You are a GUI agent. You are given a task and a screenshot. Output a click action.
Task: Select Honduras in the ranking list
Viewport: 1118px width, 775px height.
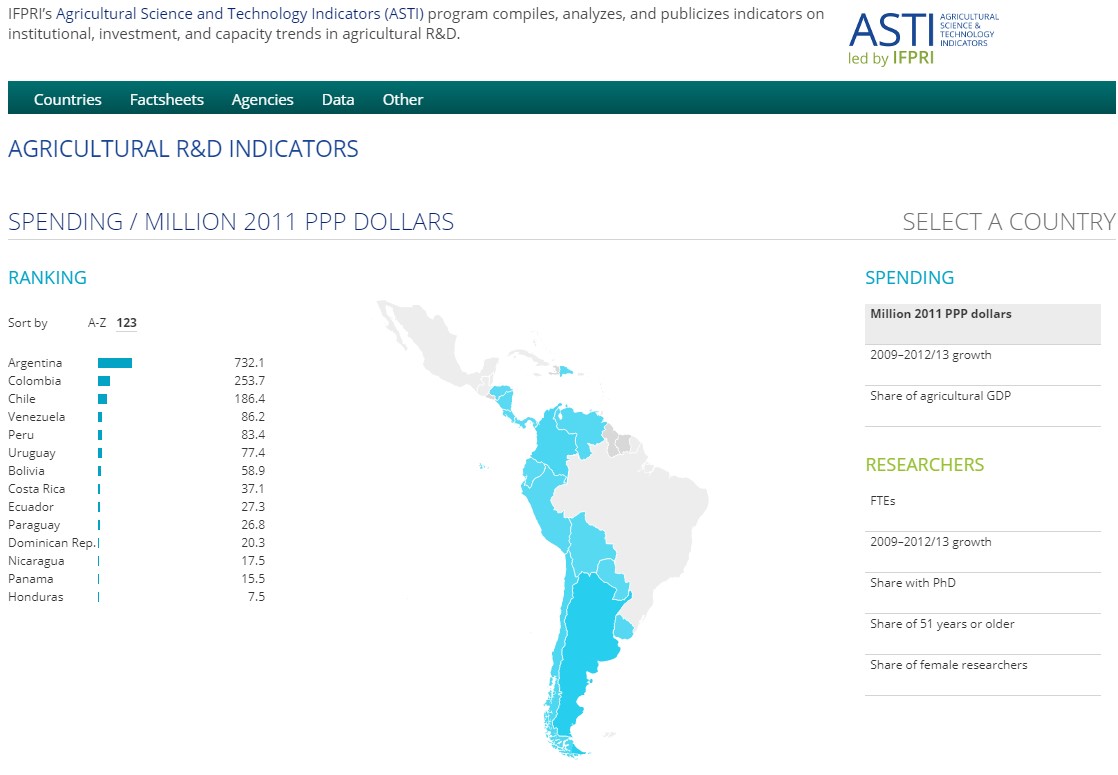[35, 597]
